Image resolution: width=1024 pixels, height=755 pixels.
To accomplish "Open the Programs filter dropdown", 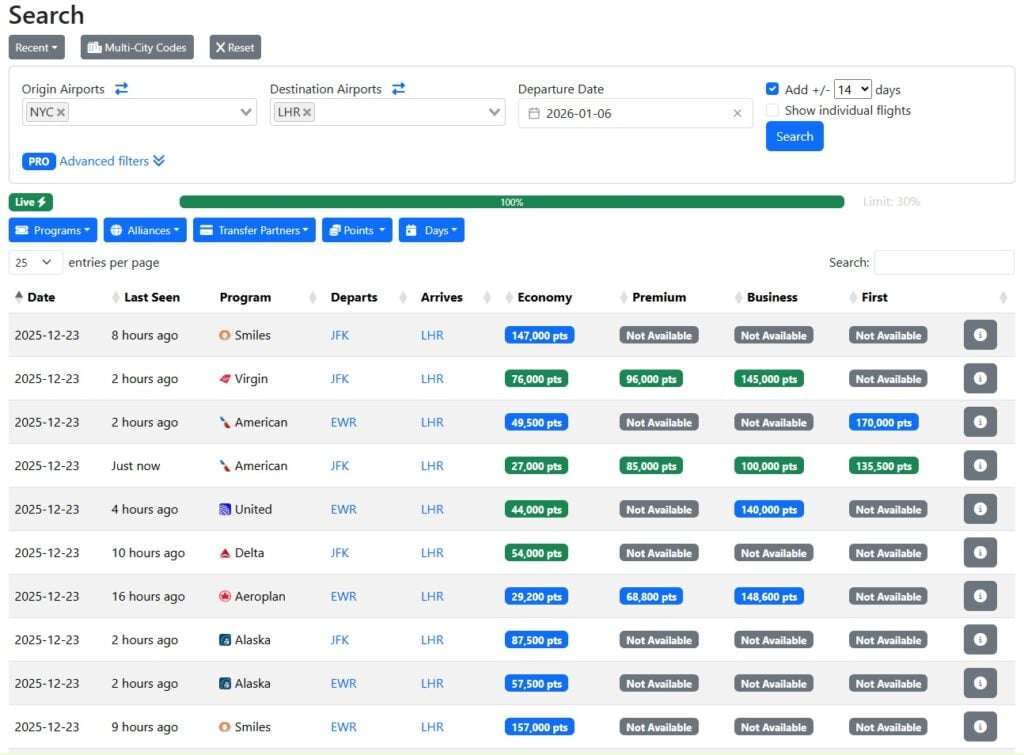I will tap(53, 230).
